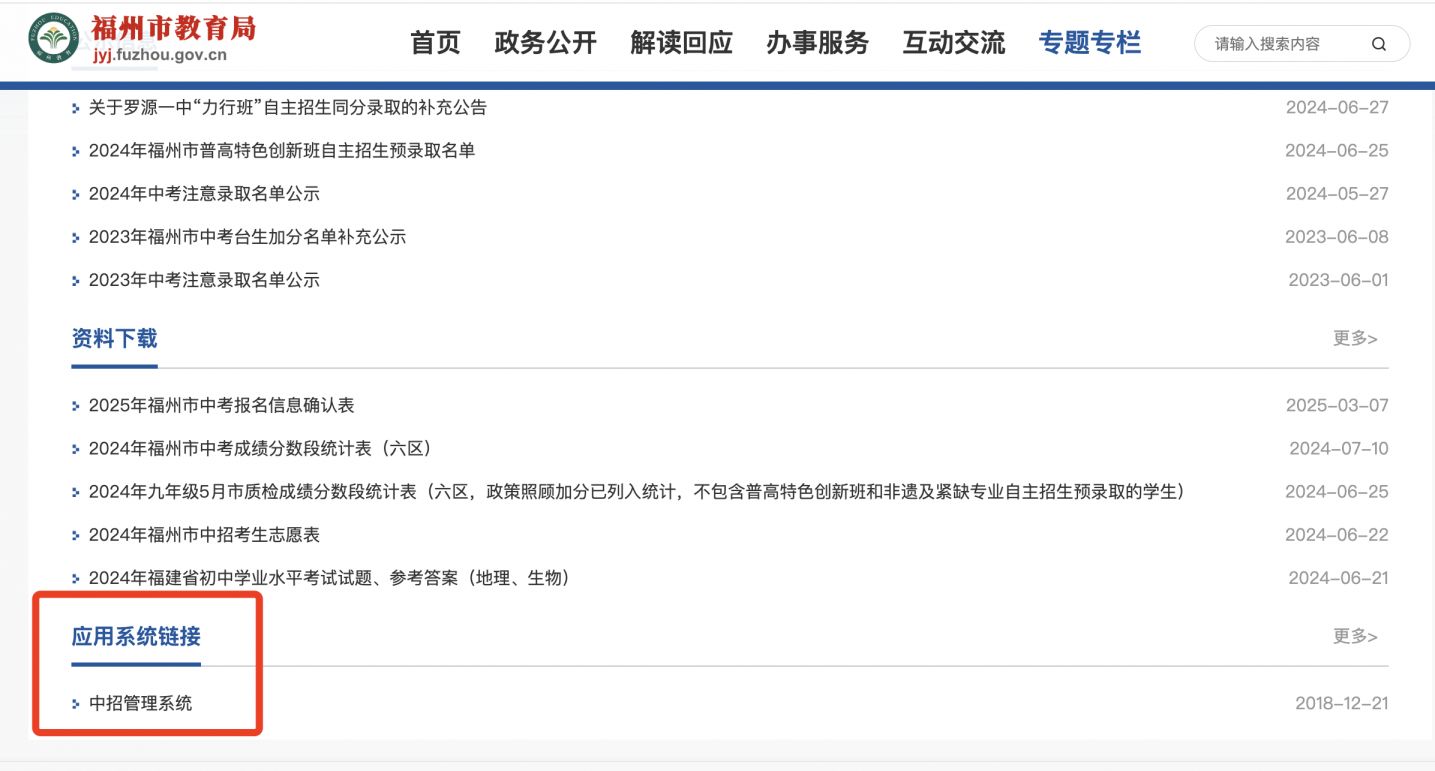Click date 2025-03-07
1435x771 pixels.
(x=1337, y=406)
